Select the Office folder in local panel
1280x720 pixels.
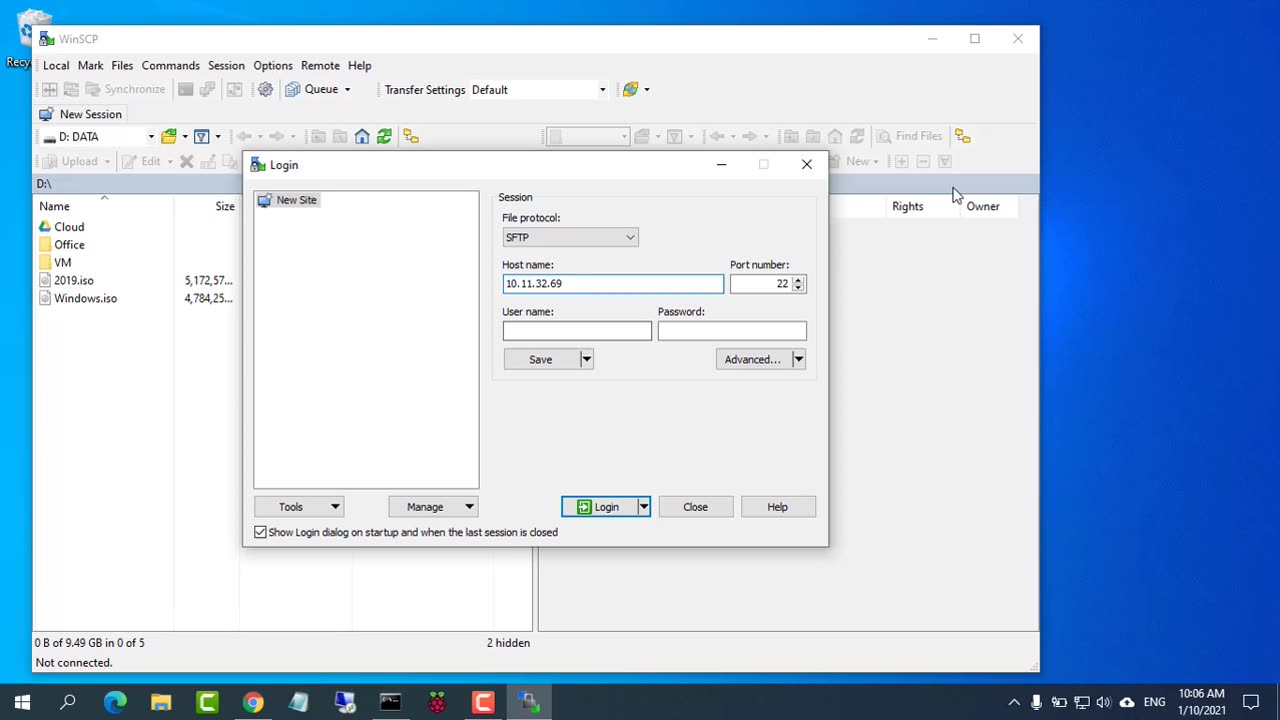point(61,245)
